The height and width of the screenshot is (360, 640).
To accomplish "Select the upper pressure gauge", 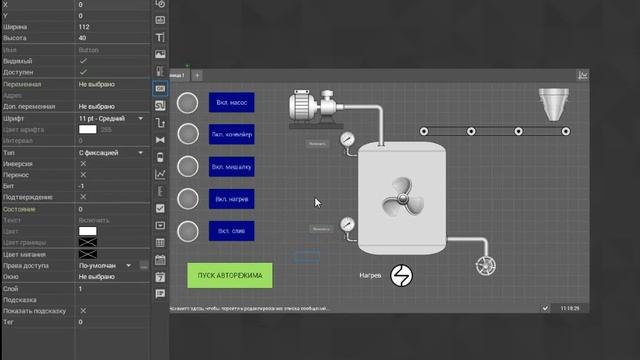I will point(347,139).
